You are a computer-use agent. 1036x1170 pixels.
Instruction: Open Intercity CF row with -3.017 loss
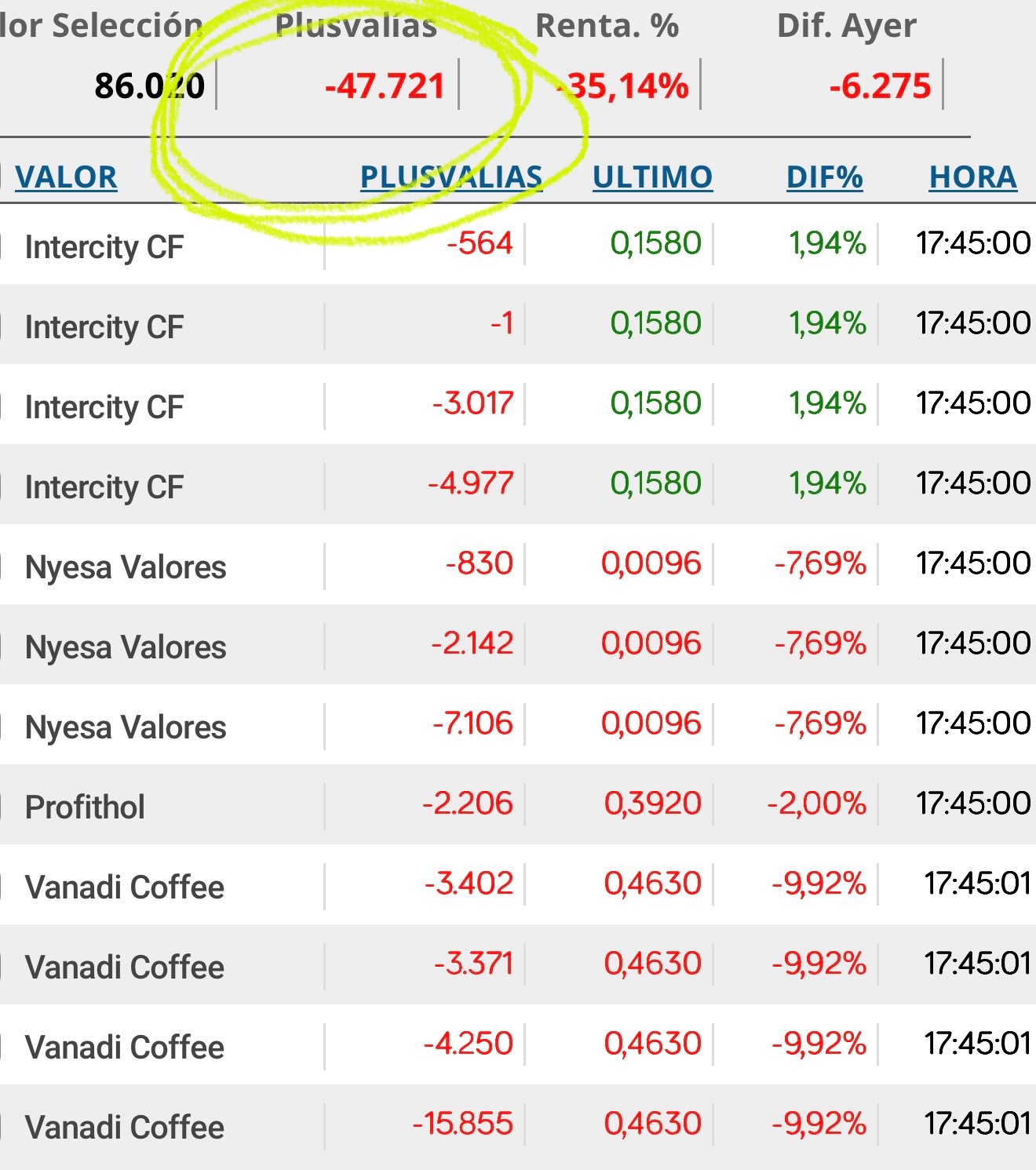click(518, 404)
